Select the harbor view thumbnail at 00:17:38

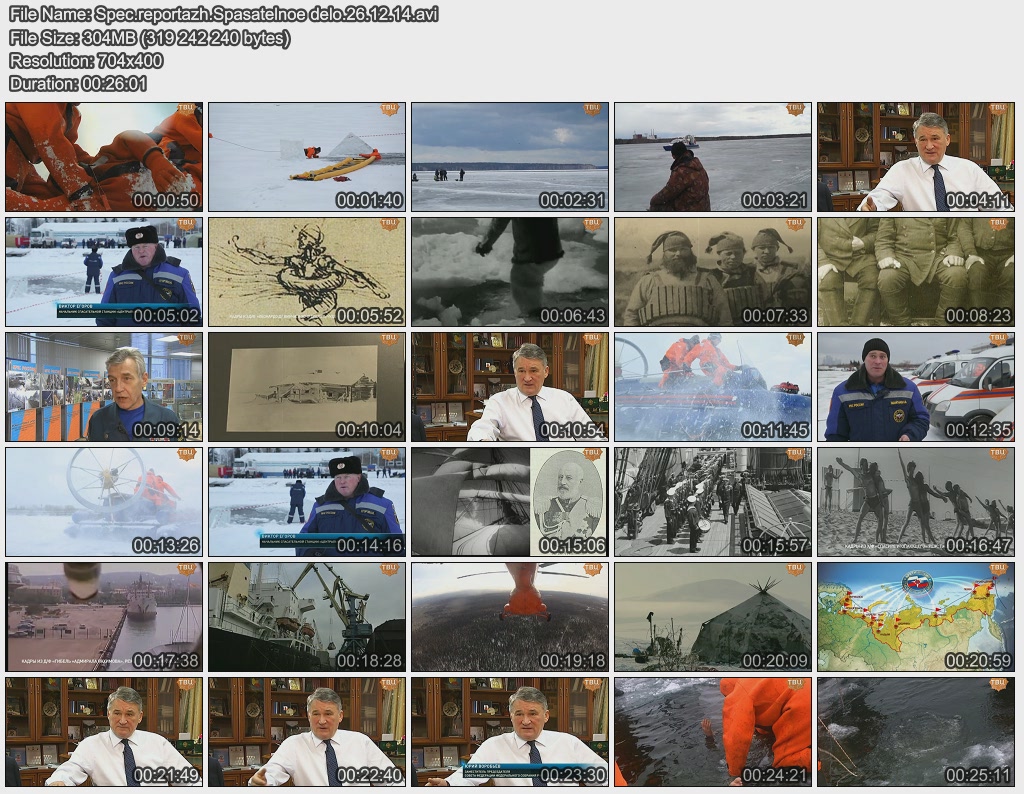point(104,617)
